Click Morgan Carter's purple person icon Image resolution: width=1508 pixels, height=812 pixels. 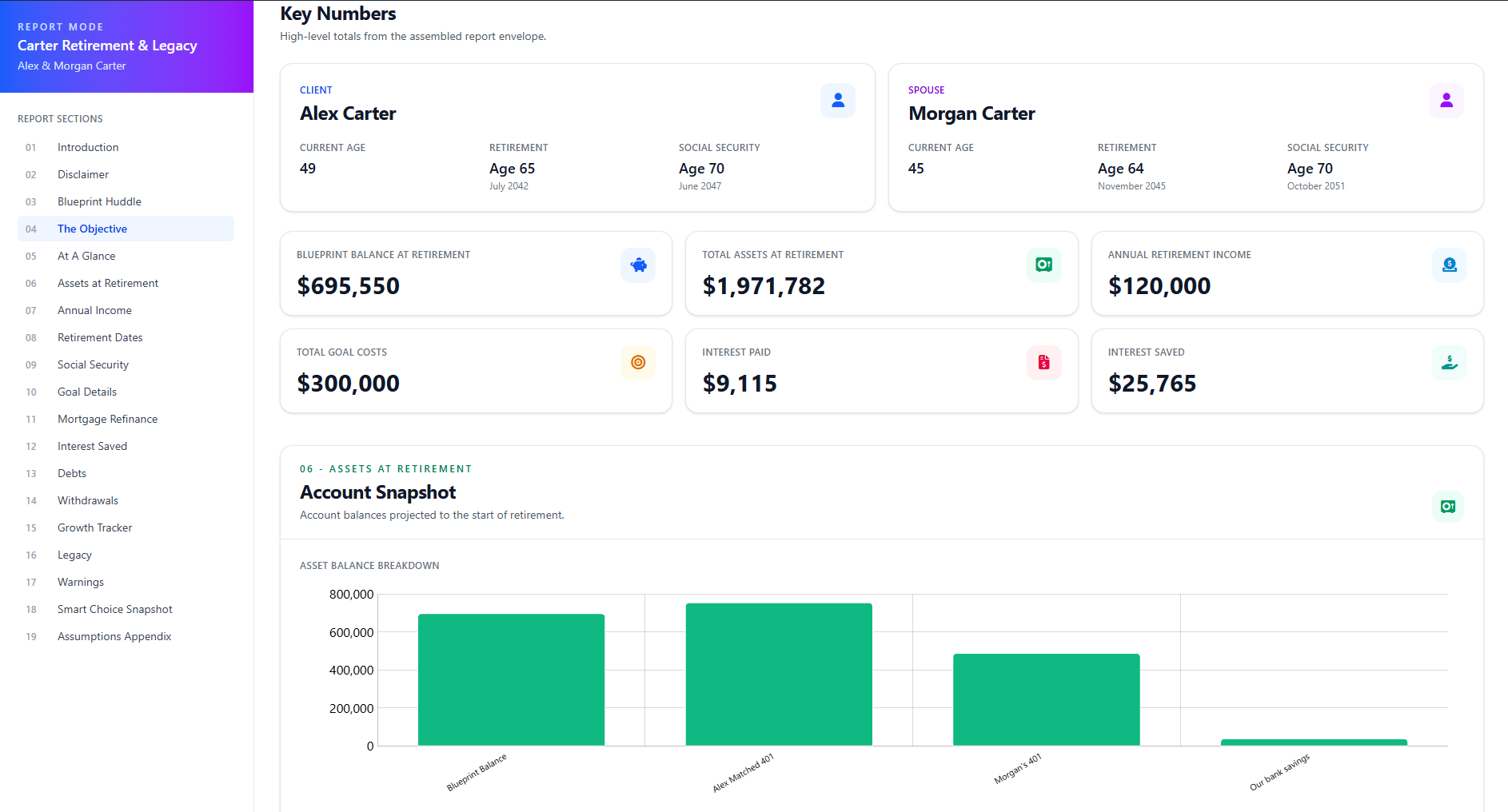point(1446,101)
